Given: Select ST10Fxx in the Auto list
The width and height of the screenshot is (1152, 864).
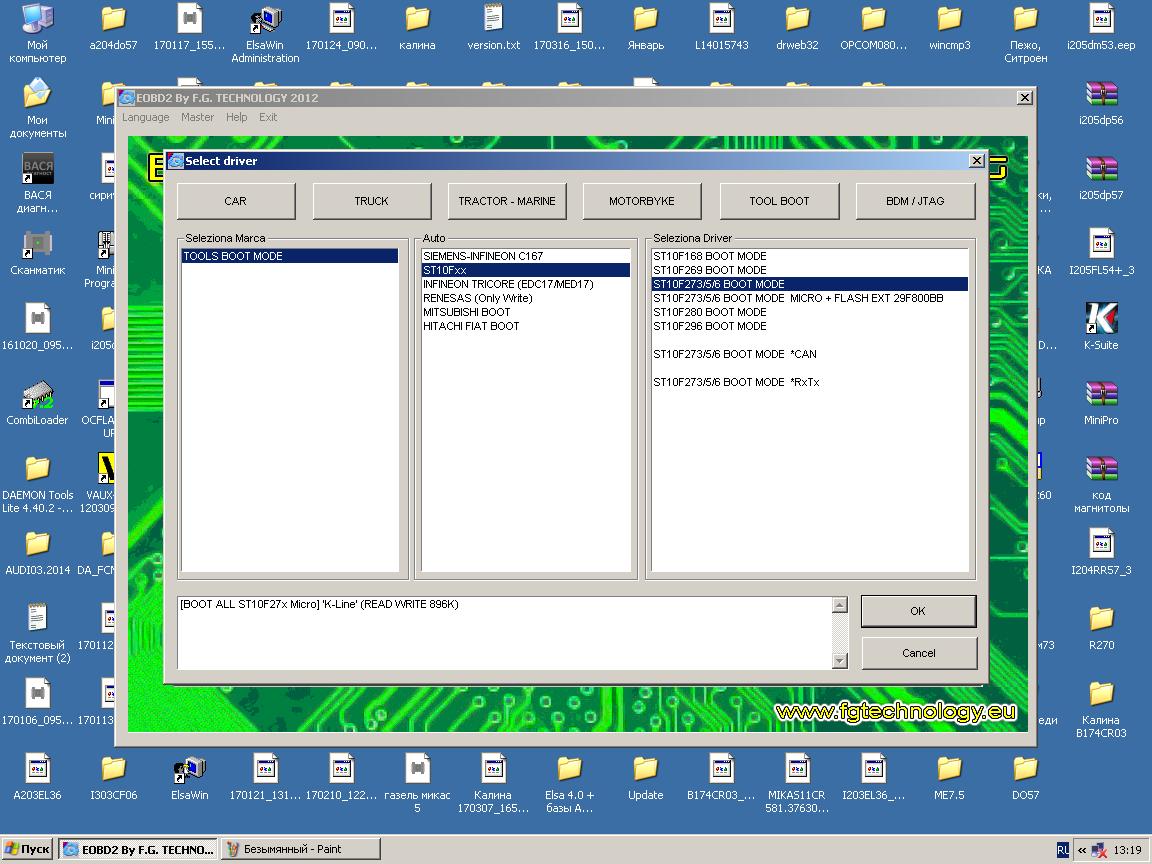Looking at the screenshot, I should coord(525,270).
